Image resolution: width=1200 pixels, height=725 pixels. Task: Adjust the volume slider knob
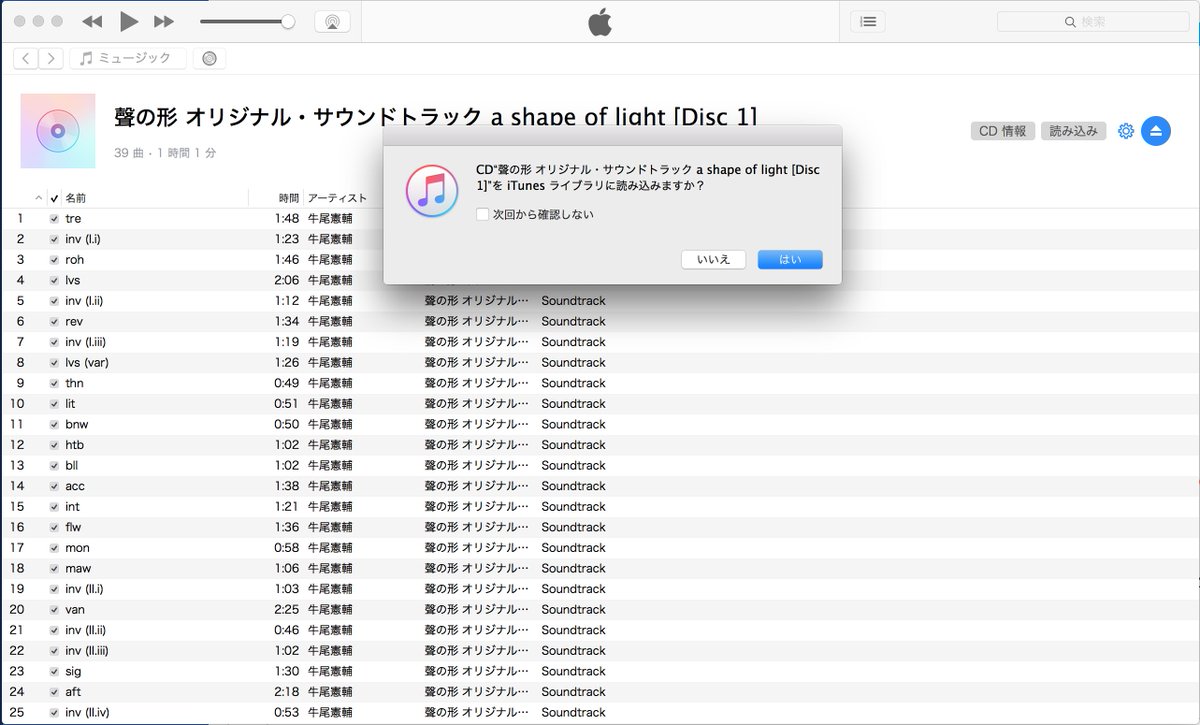coord(288,21)
